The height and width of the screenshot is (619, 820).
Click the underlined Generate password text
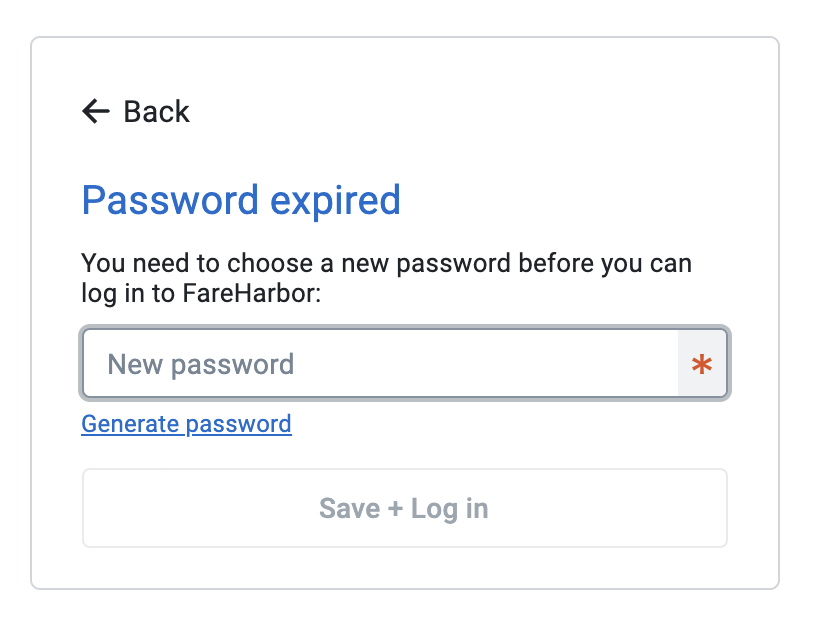coord(186,423)
